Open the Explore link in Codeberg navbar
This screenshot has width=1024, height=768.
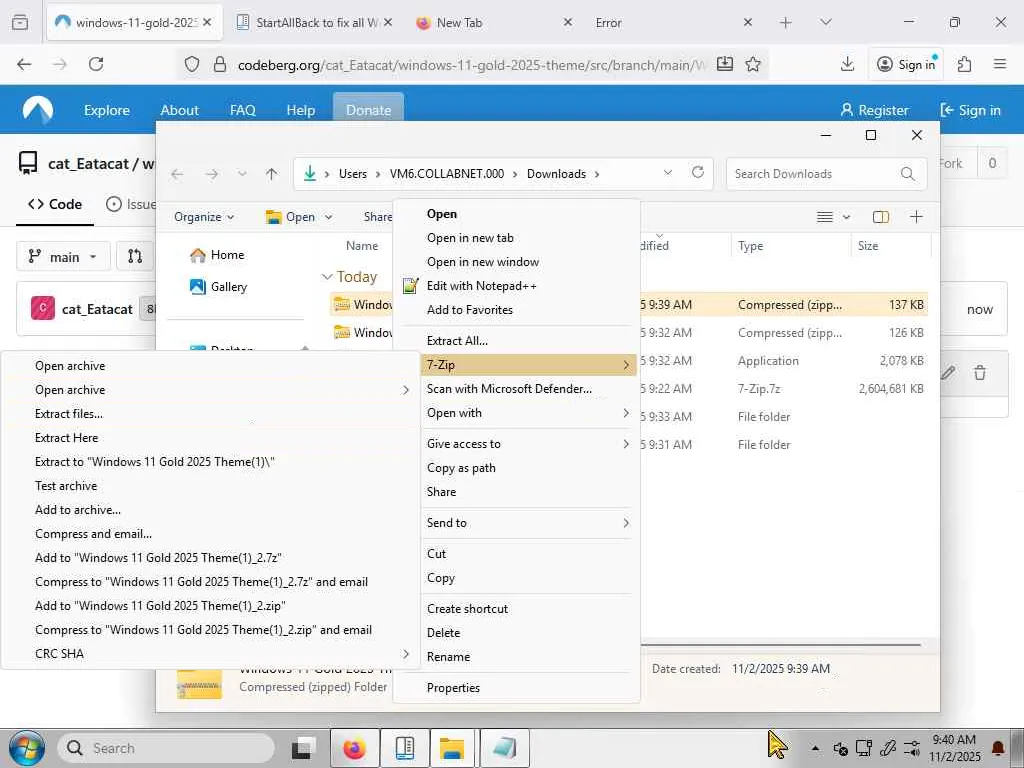[106, 110]
